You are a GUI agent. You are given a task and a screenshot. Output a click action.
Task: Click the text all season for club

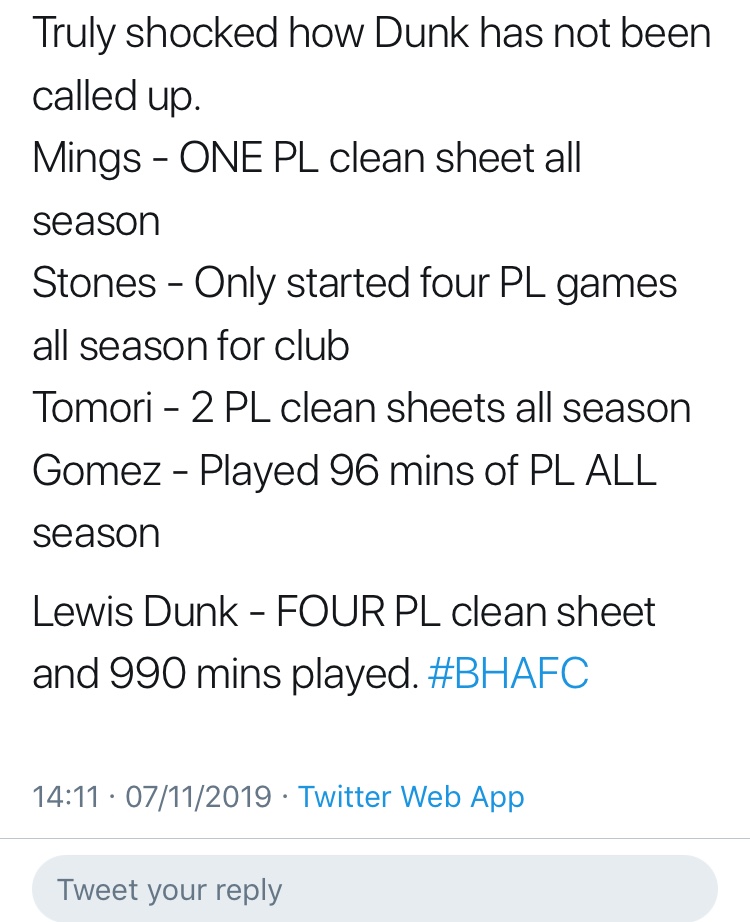tap(191, 345)
